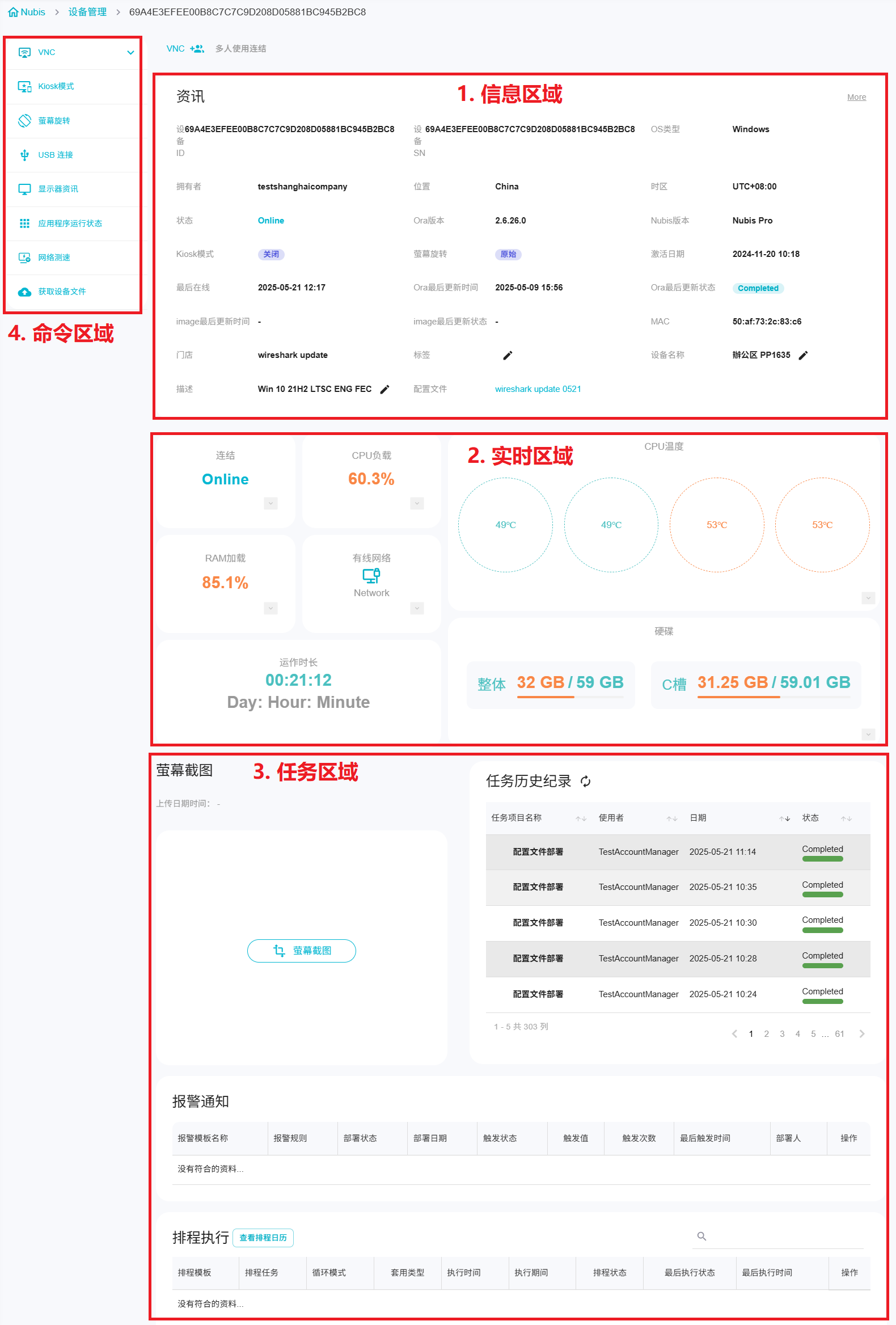Click the 整体 32 GB / 59 GB usage bar

570,697
